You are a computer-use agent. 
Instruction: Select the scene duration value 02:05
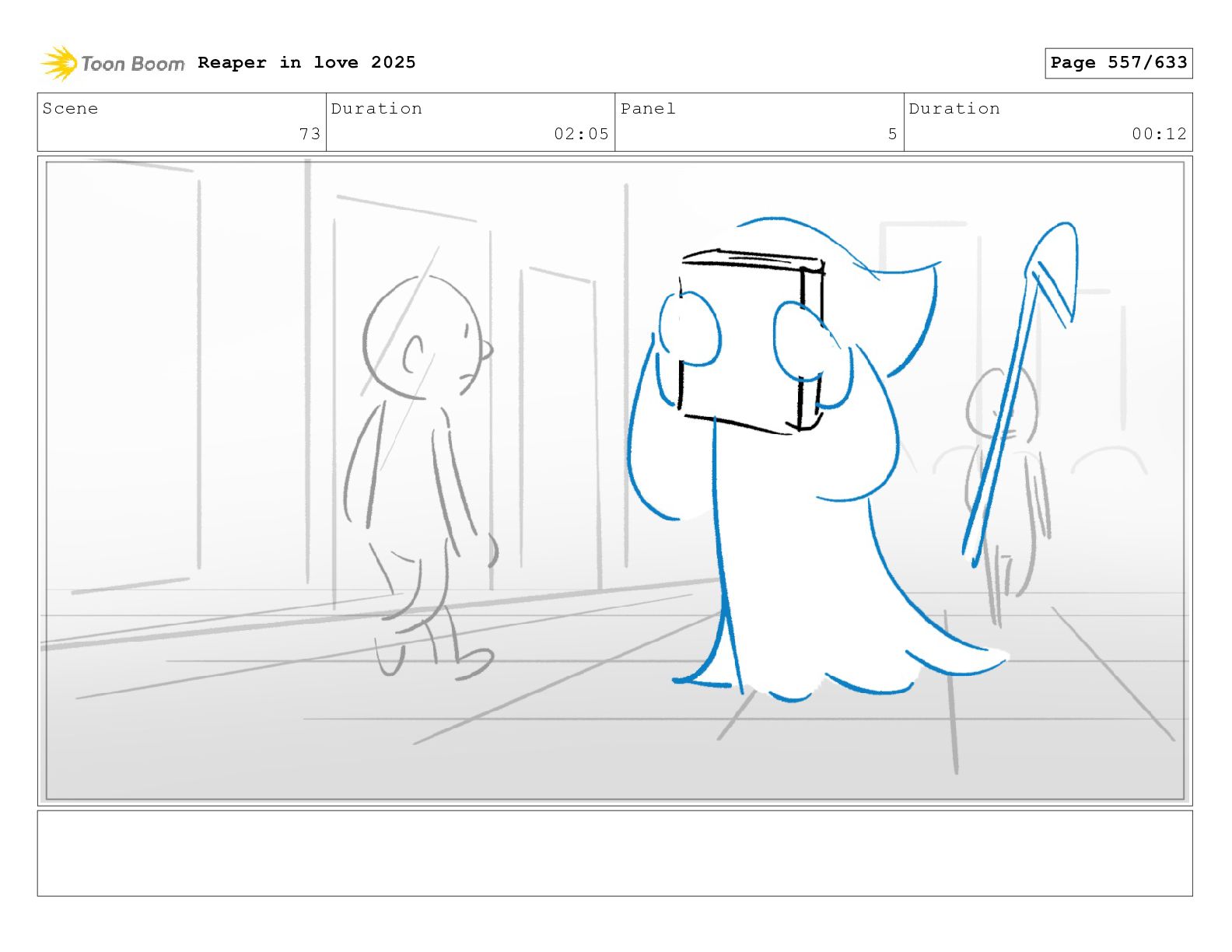(x=581, y=134)
